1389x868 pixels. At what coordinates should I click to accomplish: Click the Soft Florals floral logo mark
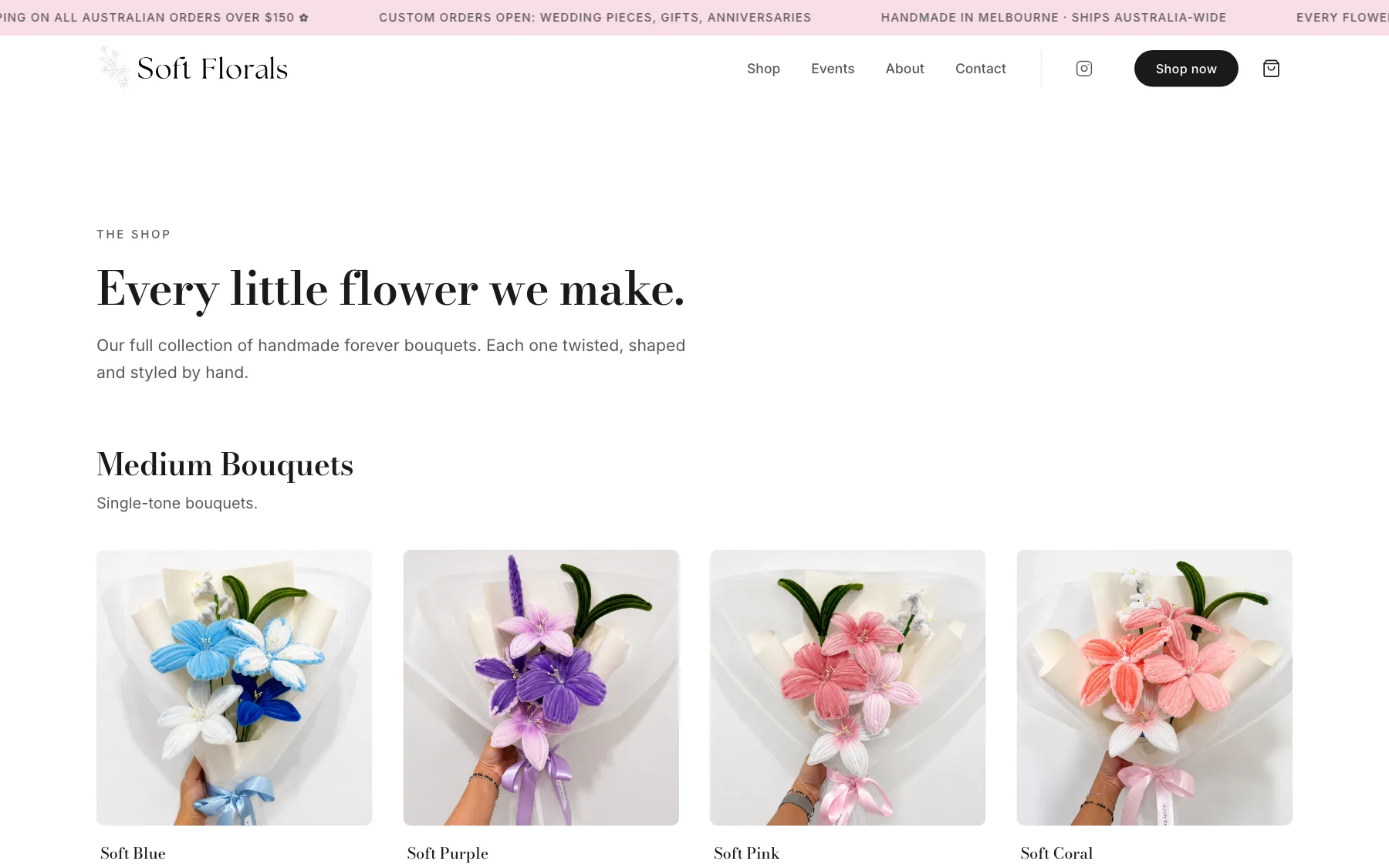click(x=114, y=68)
